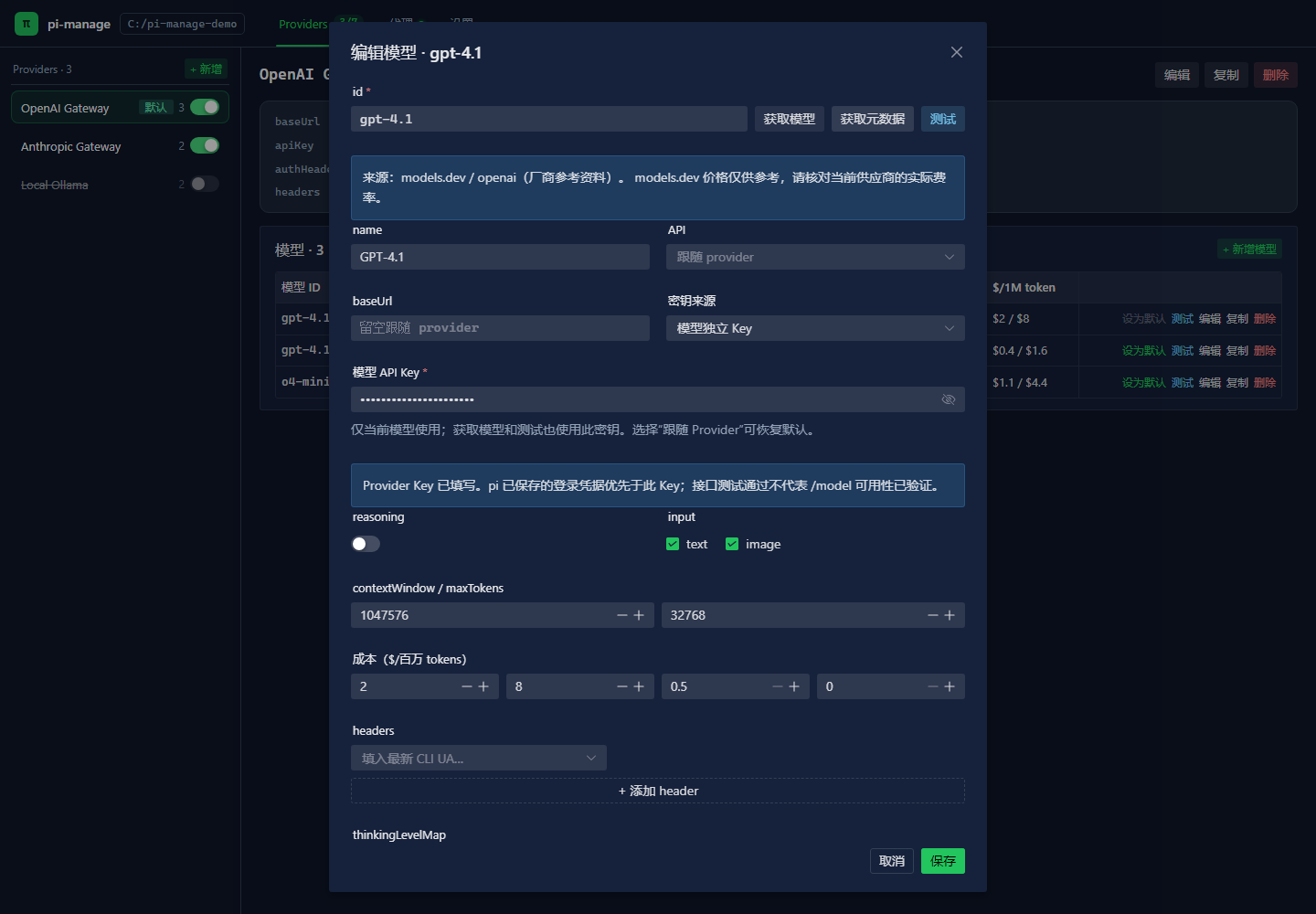The height and width of the screenshot is (914, 1316).
Task: Uncheck the image input checkbox
Action: [732, 544]
